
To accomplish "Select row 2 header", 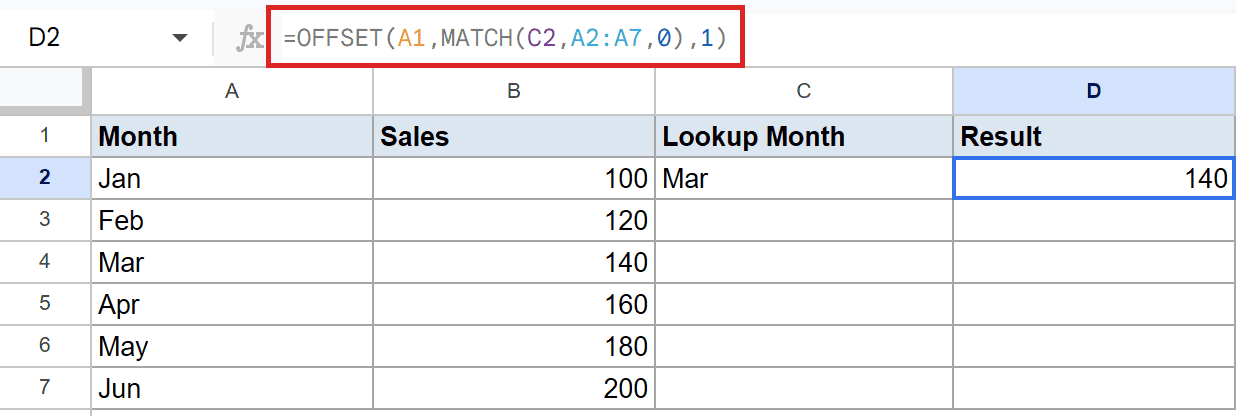I will point(45,178).
